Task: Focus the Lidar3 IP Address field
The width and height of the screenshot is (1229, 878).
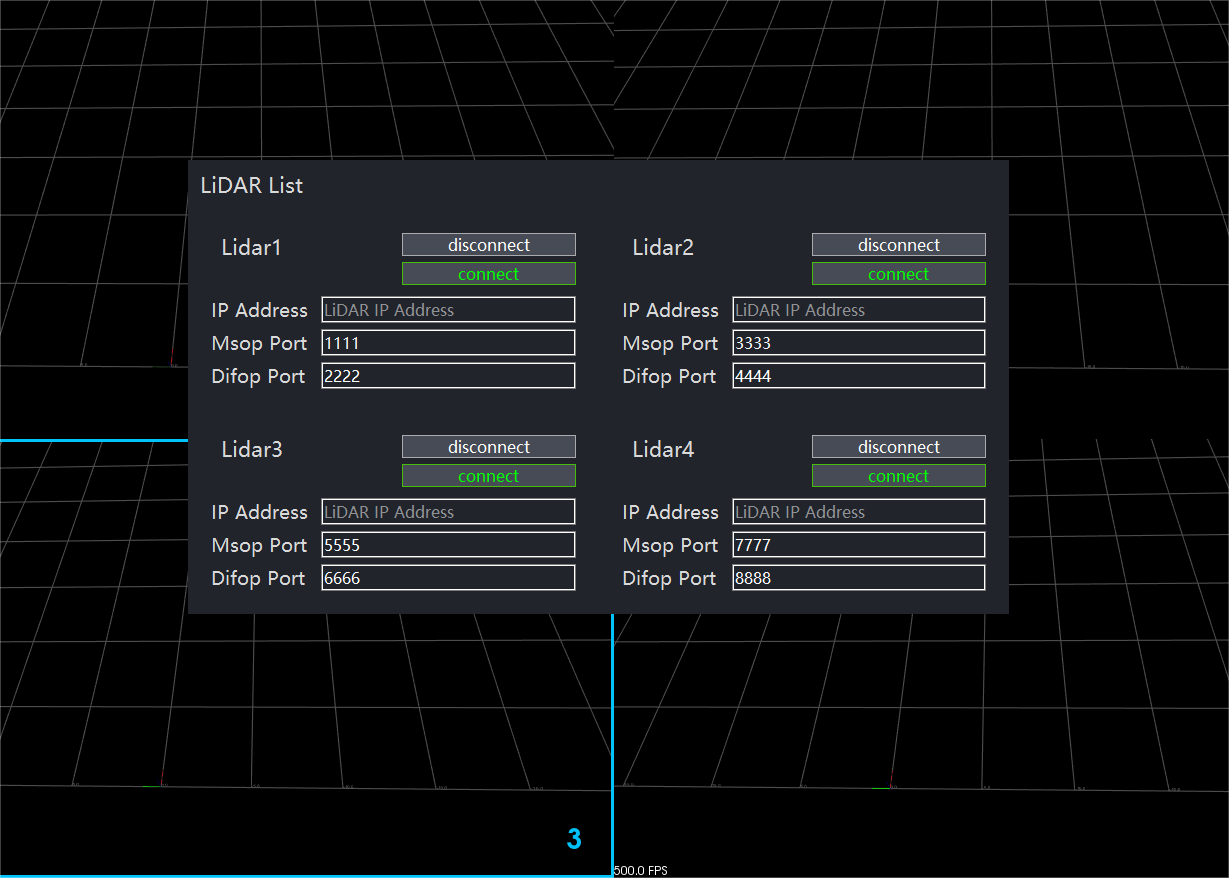Action: [x=448, y=512]
